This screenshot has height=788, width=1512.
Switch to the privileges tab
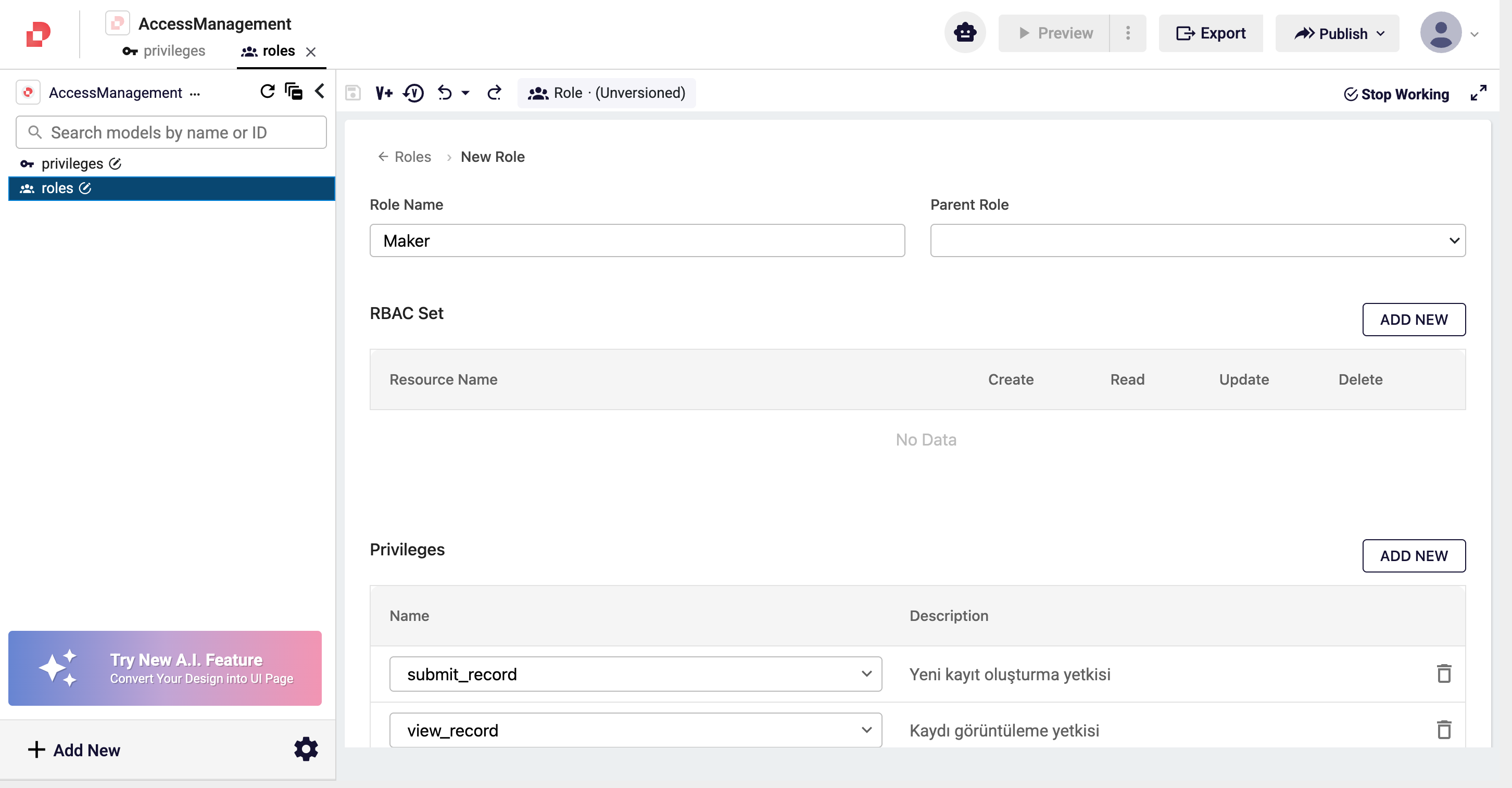tap(164, 51)
